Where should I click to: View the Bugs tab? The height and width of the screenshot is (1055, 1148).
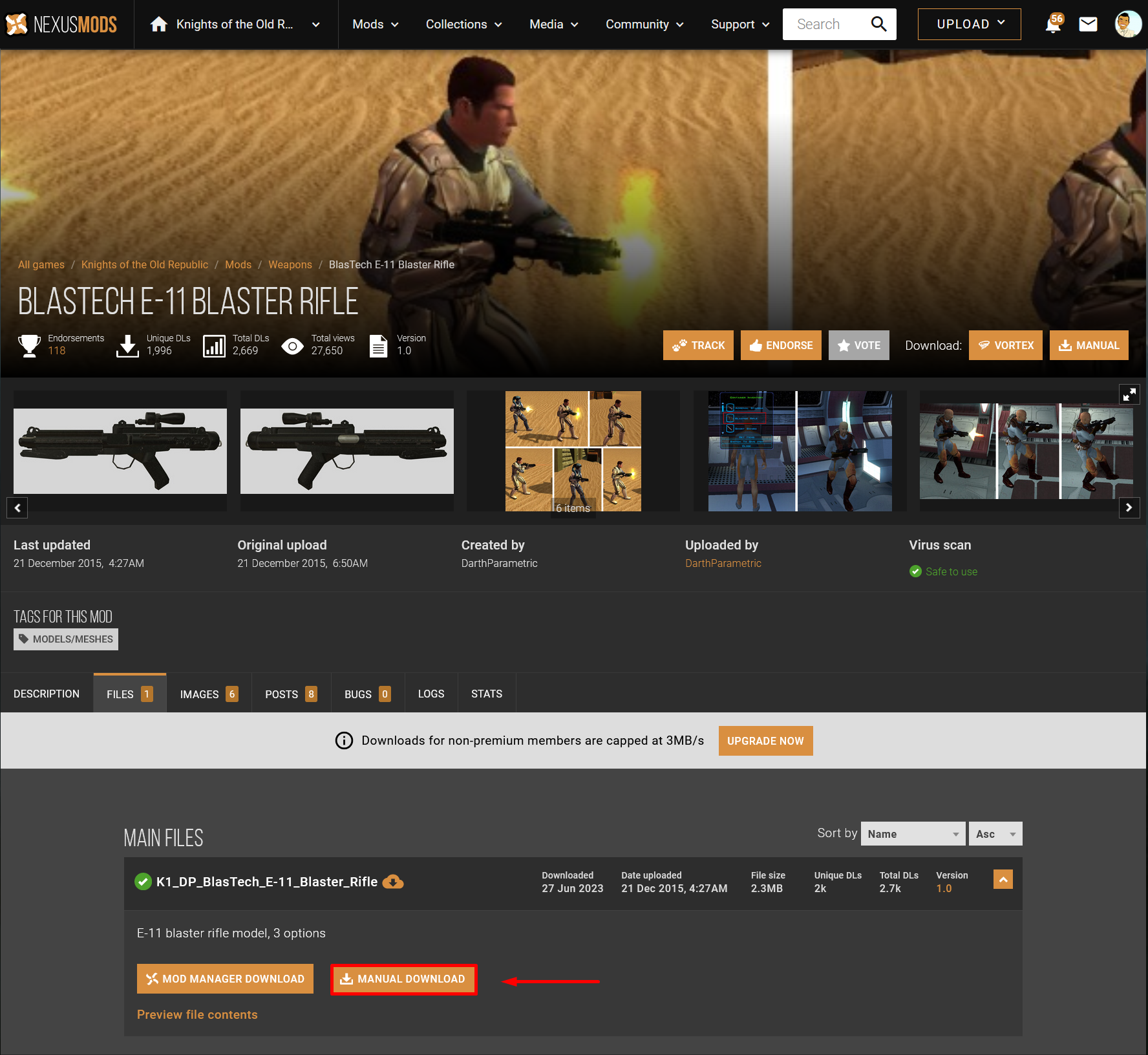368,694
